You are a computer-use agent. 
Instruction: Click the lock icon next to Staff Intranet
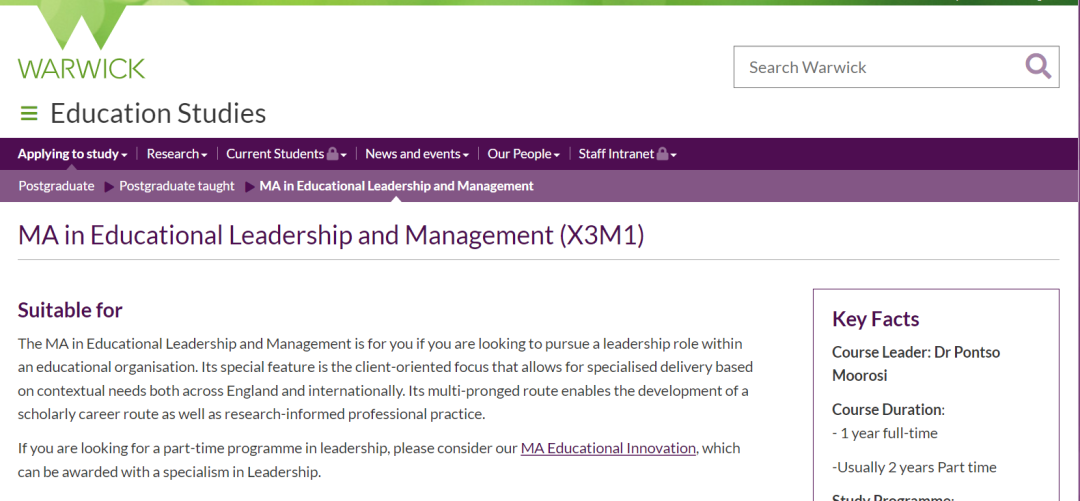point(663,154)
